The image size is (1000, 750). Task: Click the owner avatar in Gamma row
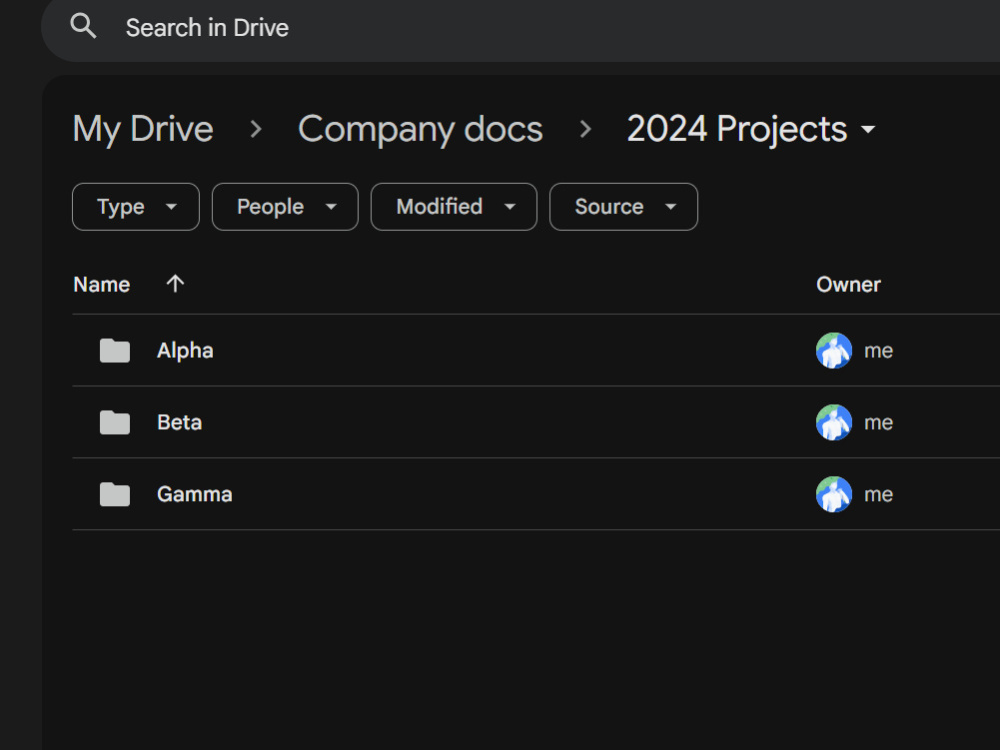(834, 494)
